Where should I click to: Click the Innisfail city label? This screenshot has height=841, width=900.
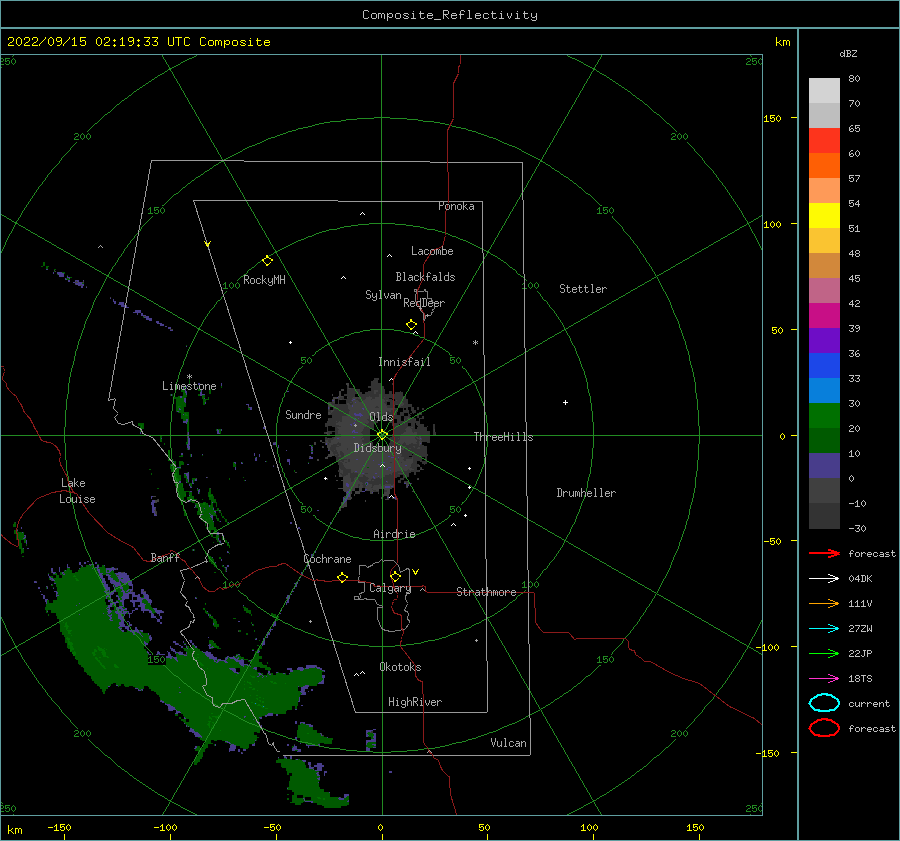[404, 362]
